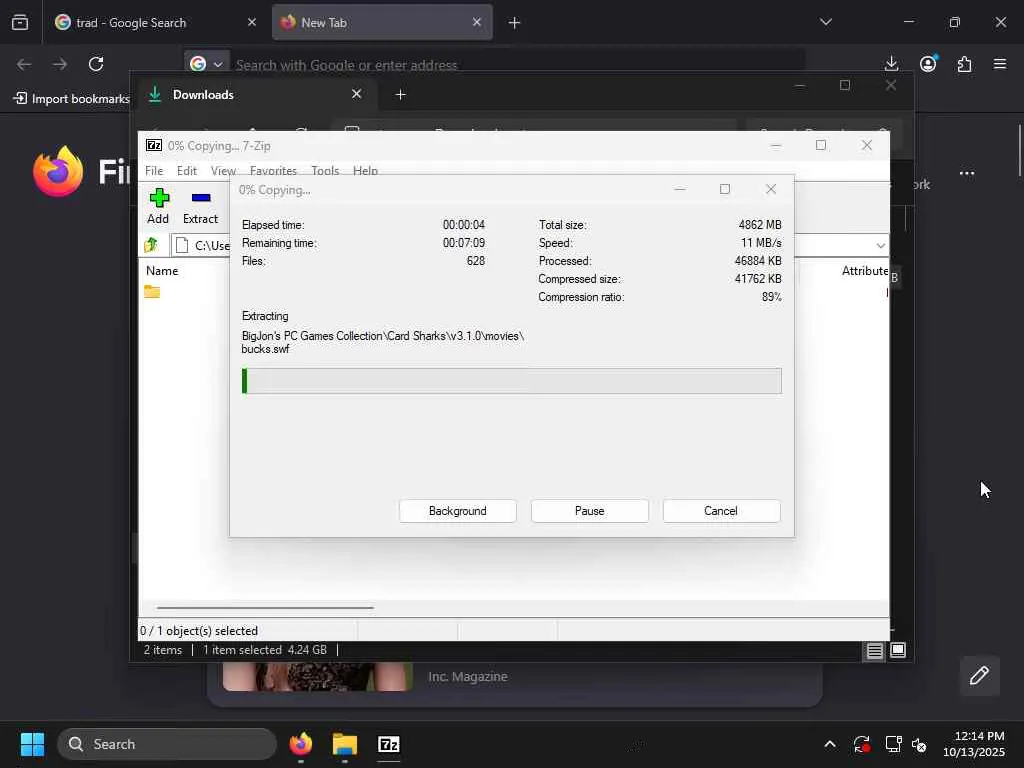The height and width of the screenshot is (768, 1024).
Task: Click the Firefox logo on new tab
Action: pyautogui.click(x=58, y=171)
